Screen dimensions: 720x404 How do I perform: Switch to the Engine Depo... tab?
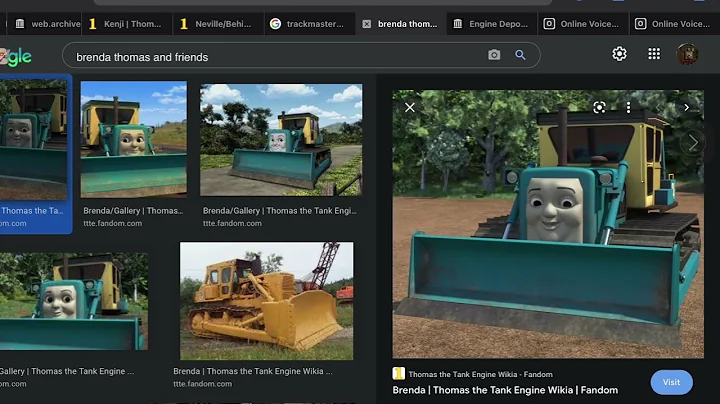tap(492, 24)
